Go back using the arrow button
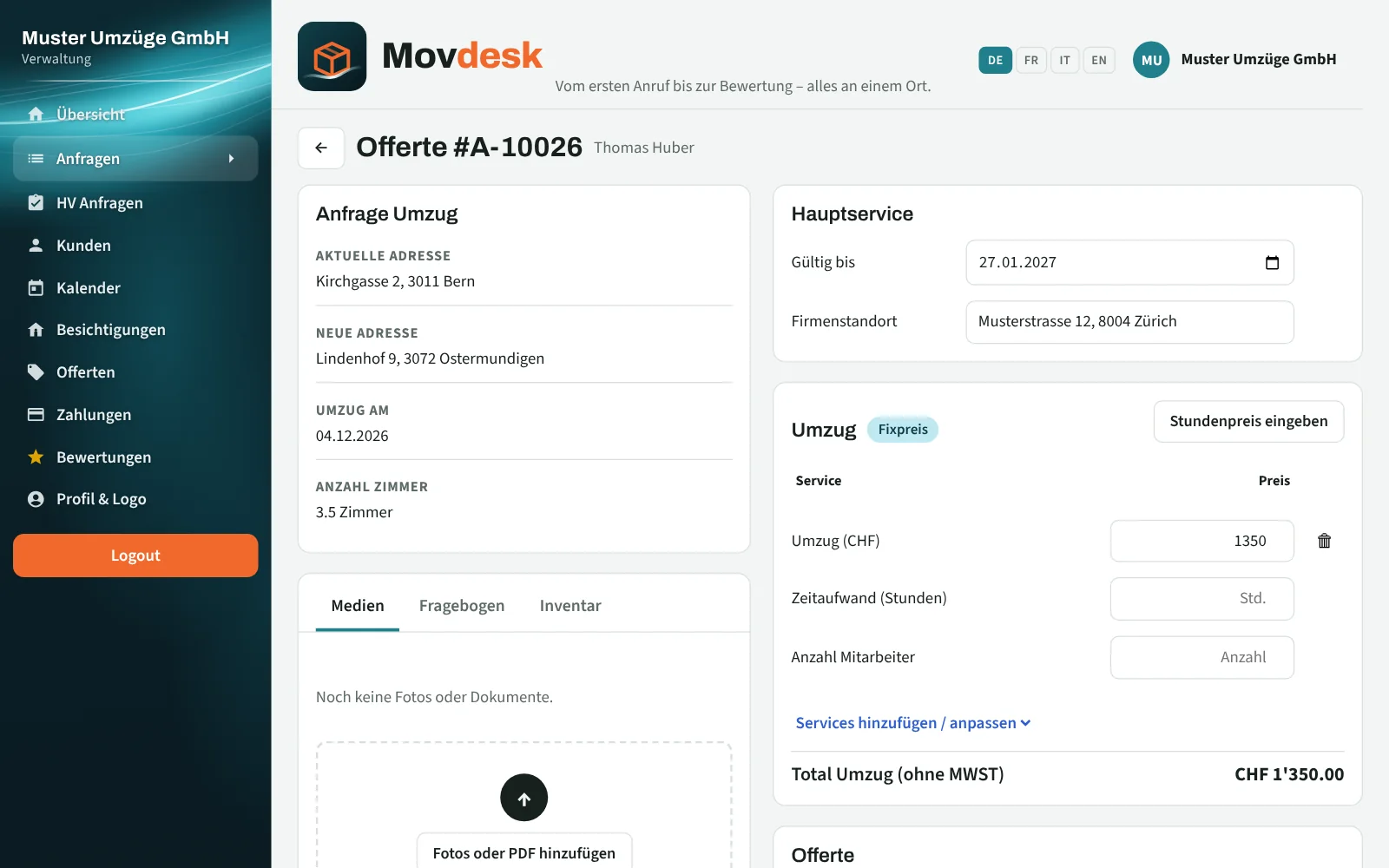Screen dimensions: 1389x868 (x=321, y=148)
